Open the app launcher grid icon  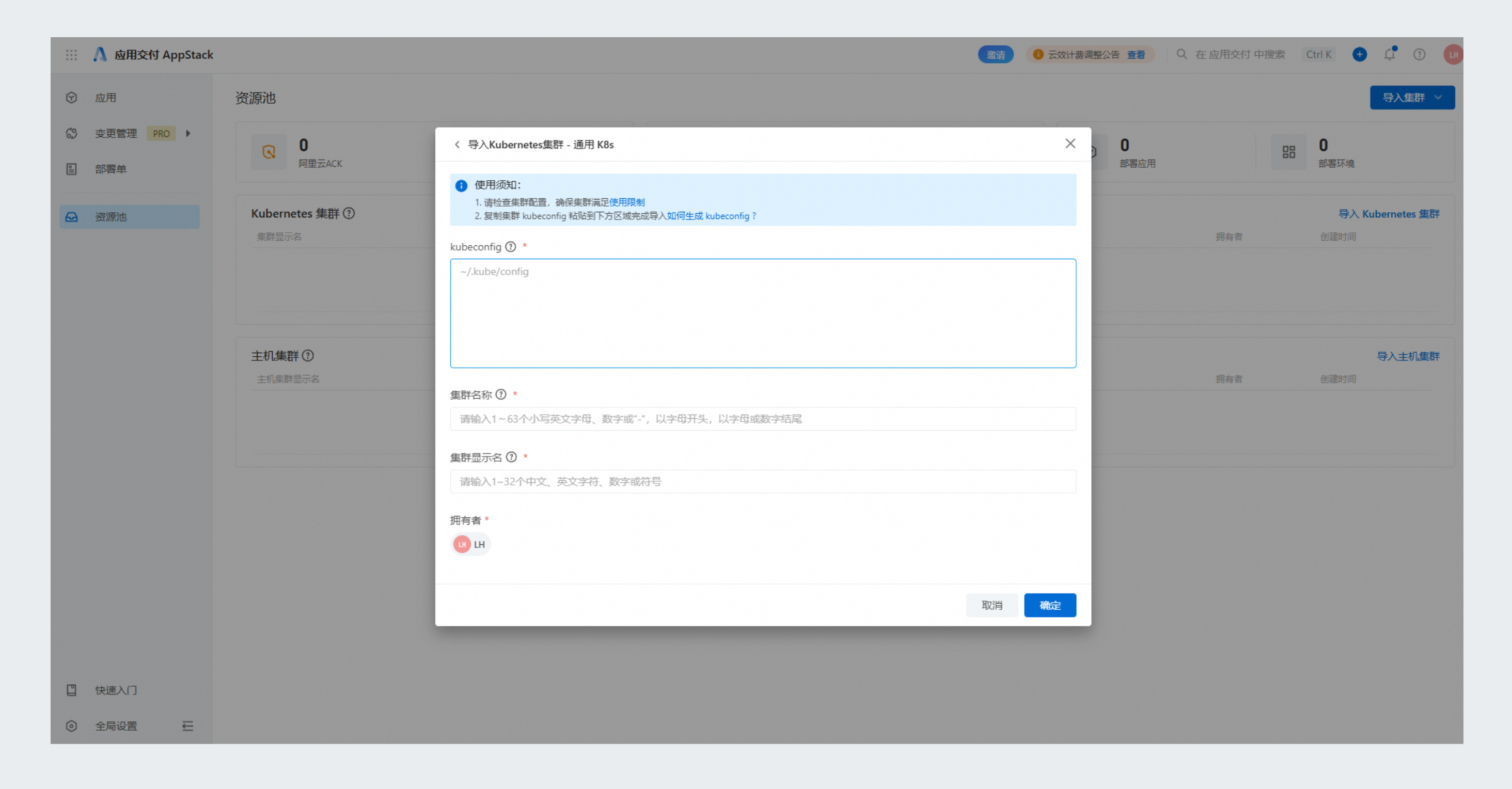pos(71,55)
